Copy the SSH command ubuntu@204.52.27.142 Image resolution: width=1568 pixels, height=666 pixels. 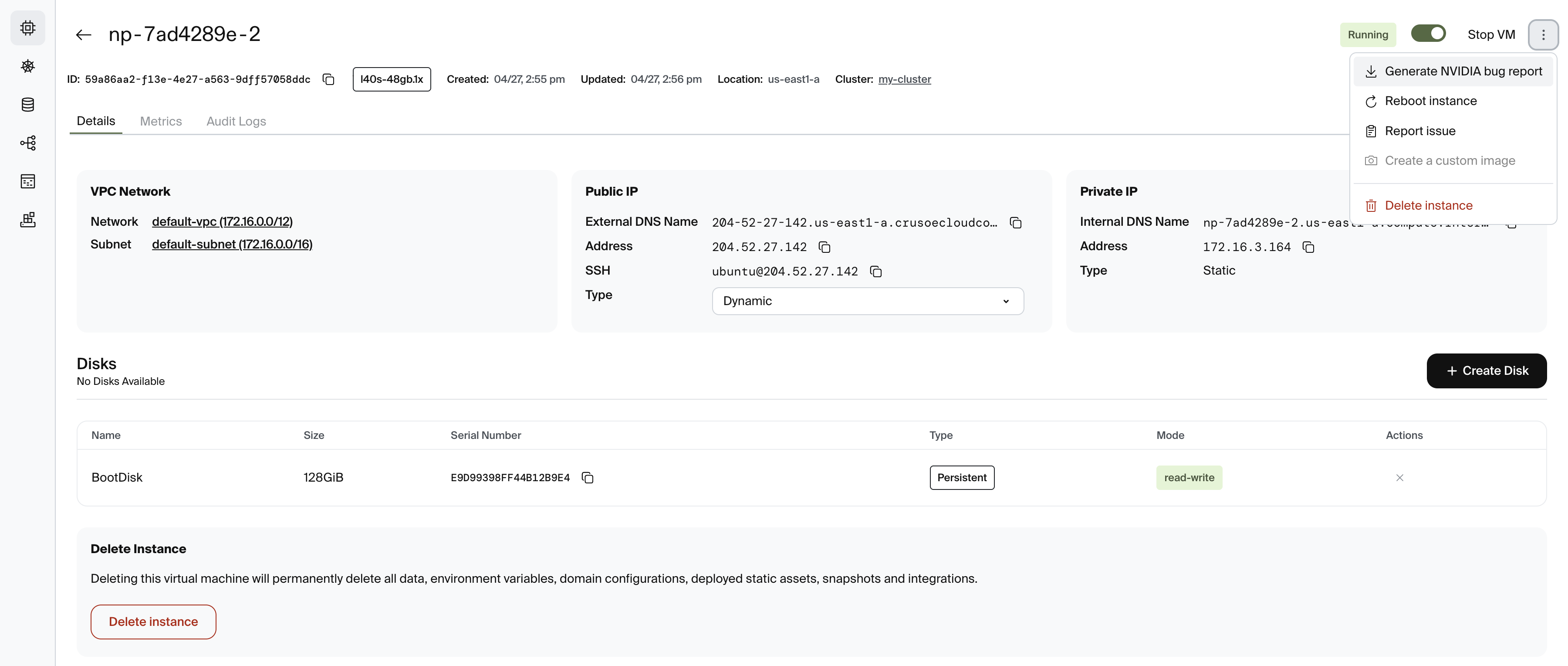click(875, 271)
